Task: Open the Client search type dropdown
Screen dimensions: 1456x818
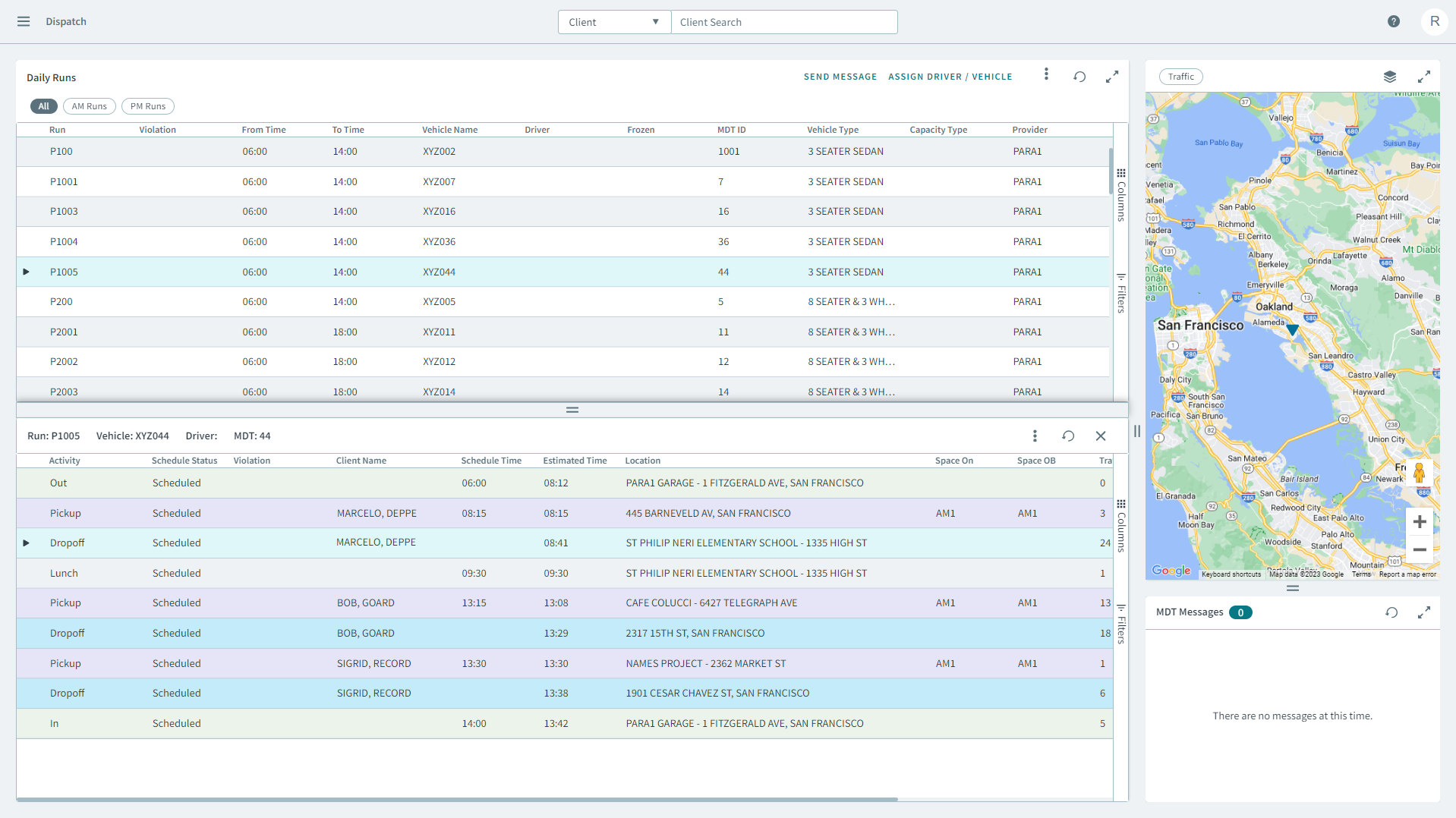Action: [613, 22]
